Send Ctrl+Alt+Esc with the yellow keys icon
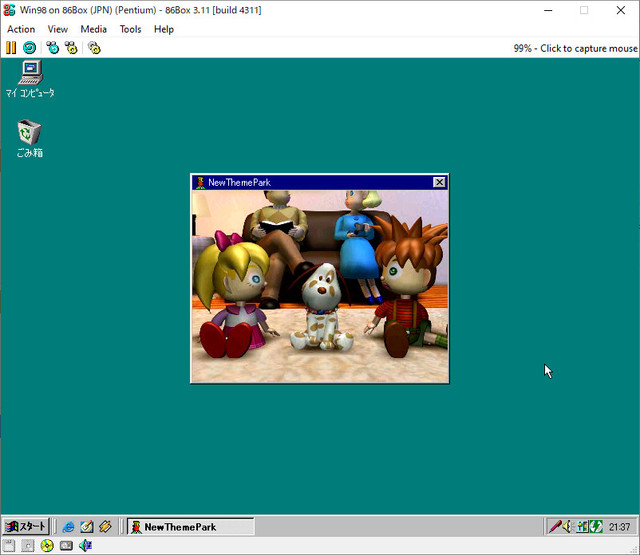Screen dimensions: 640x555 pos(71,48)
